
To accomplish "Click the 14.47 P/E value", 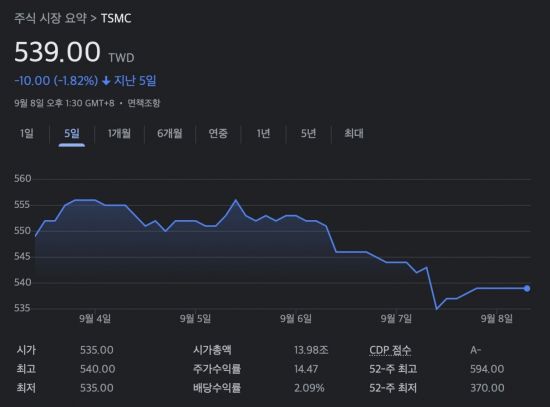I will coord(306,369).
